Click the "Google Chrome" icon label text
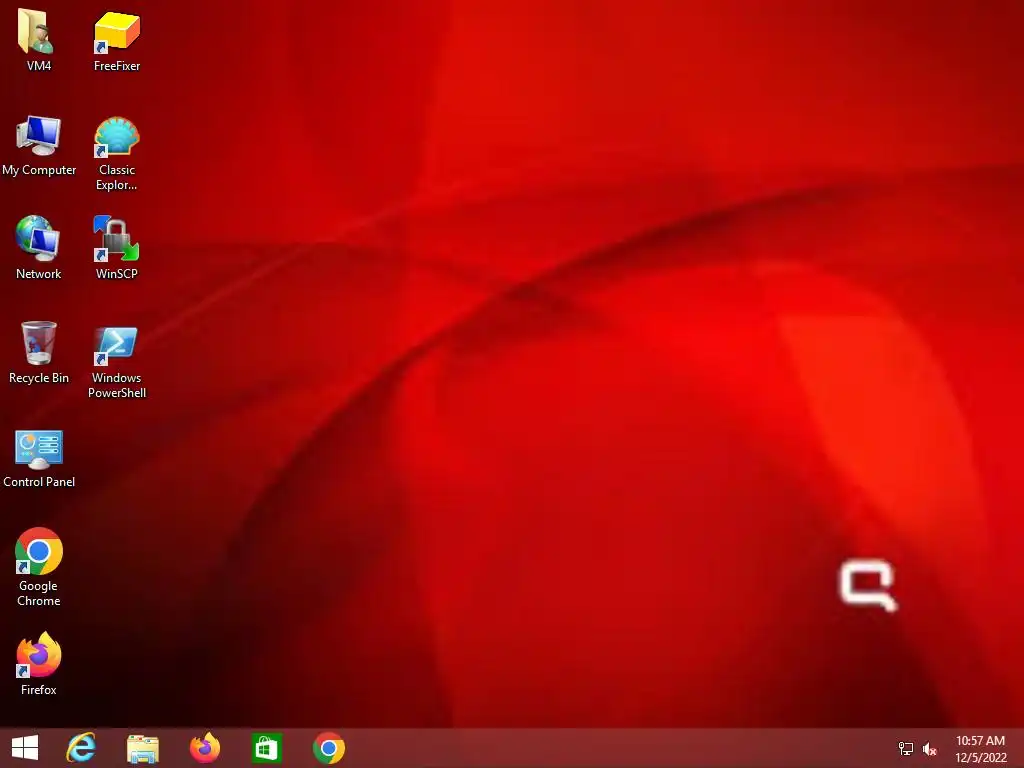Screen dimensions: 1024x768 pos(39,593)
